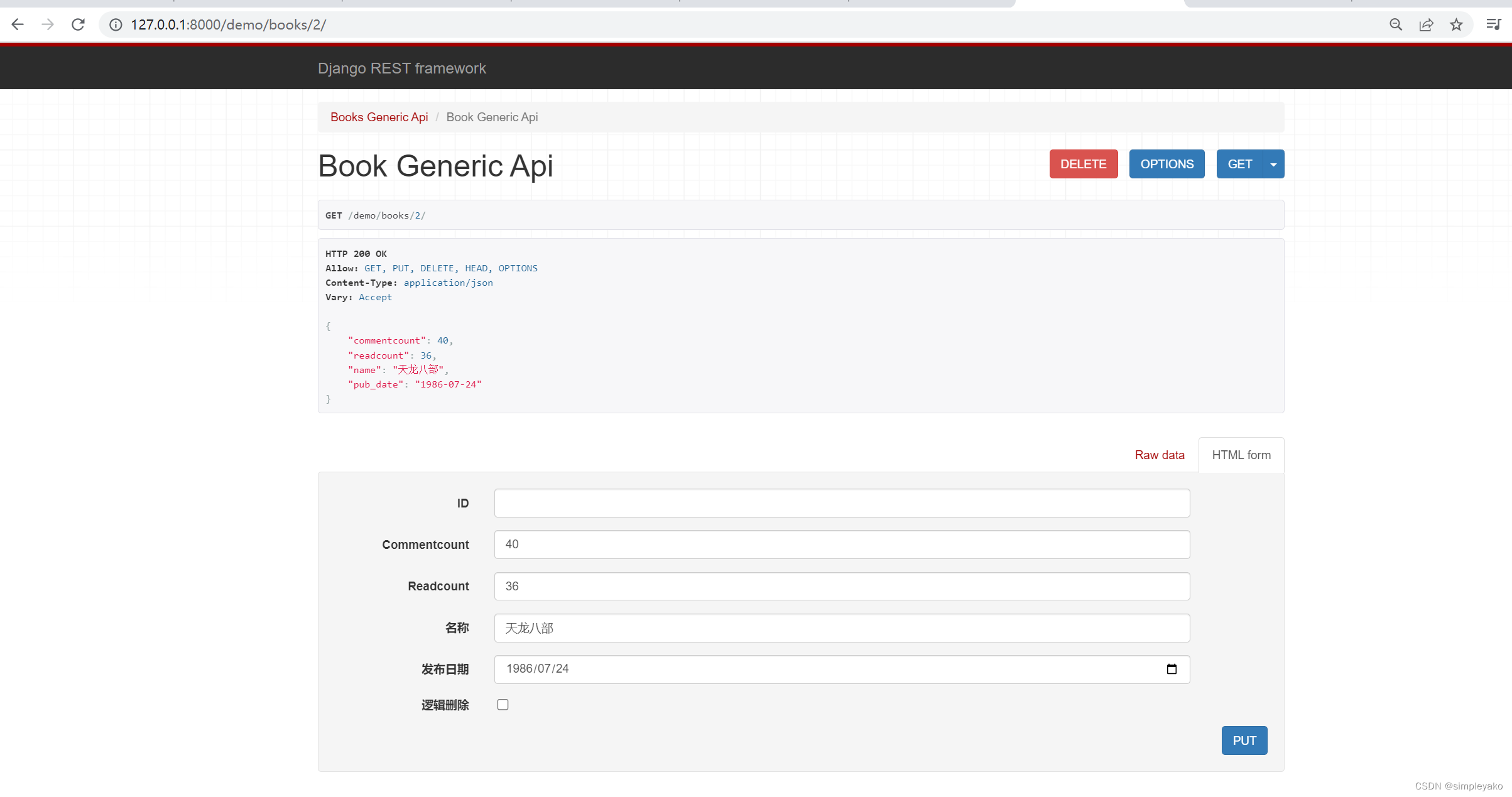
Task: Submit the form with the PUT button
Action: (x=1244, y=740)
